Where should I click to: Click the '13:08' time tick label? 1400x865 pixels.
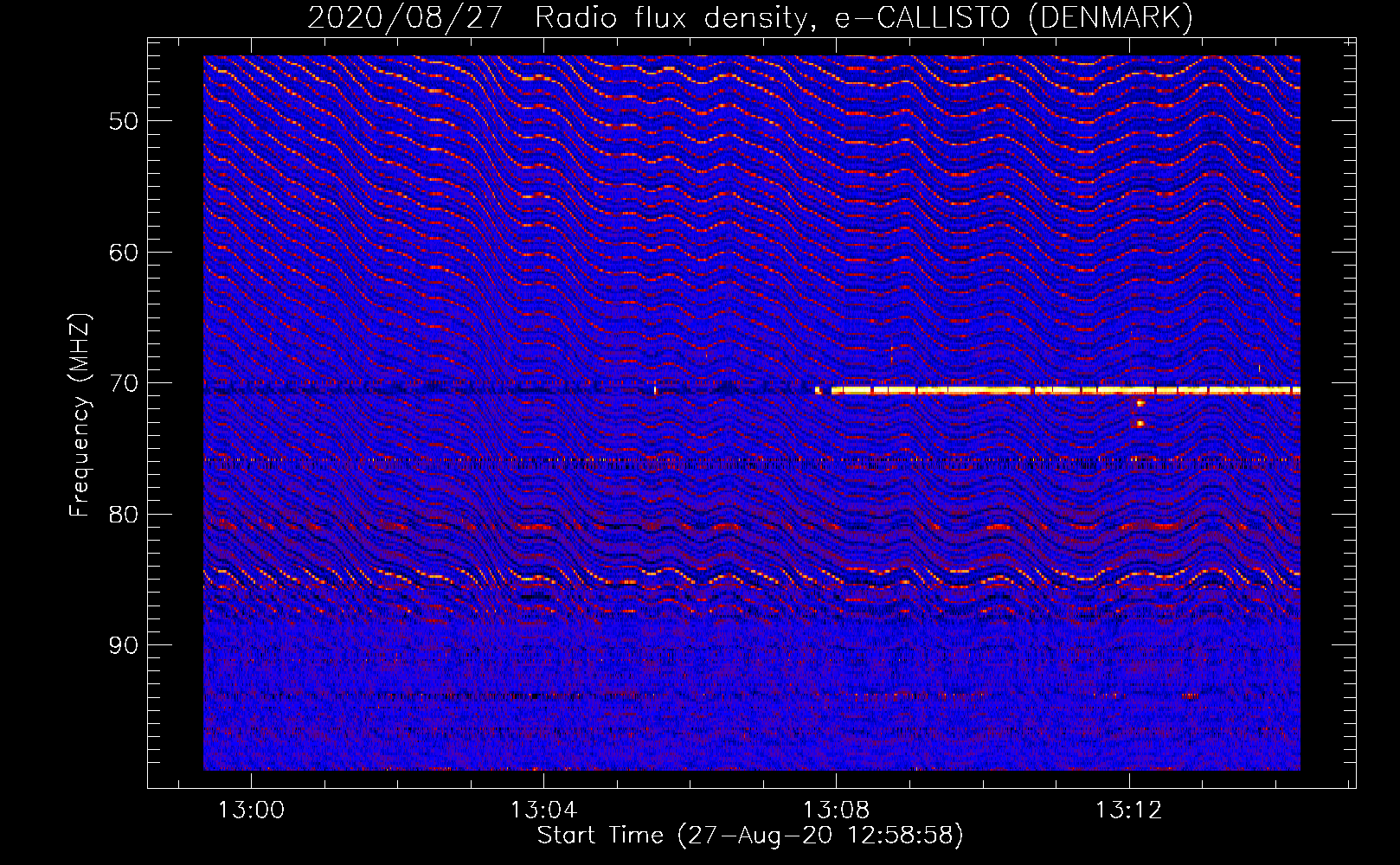coord(836,811)
